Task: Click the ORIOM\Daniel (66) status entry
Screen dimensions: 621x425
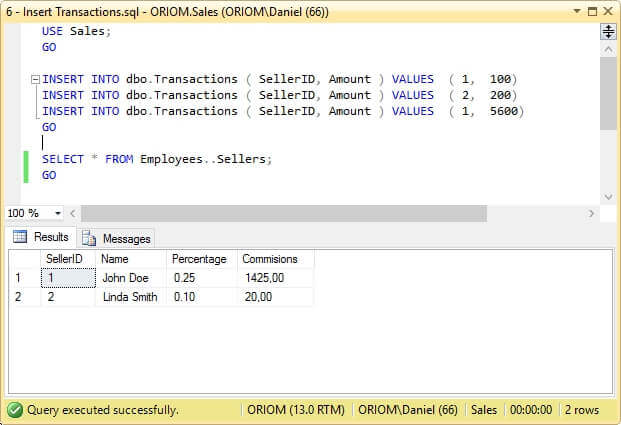Action: tap(408, 410)
